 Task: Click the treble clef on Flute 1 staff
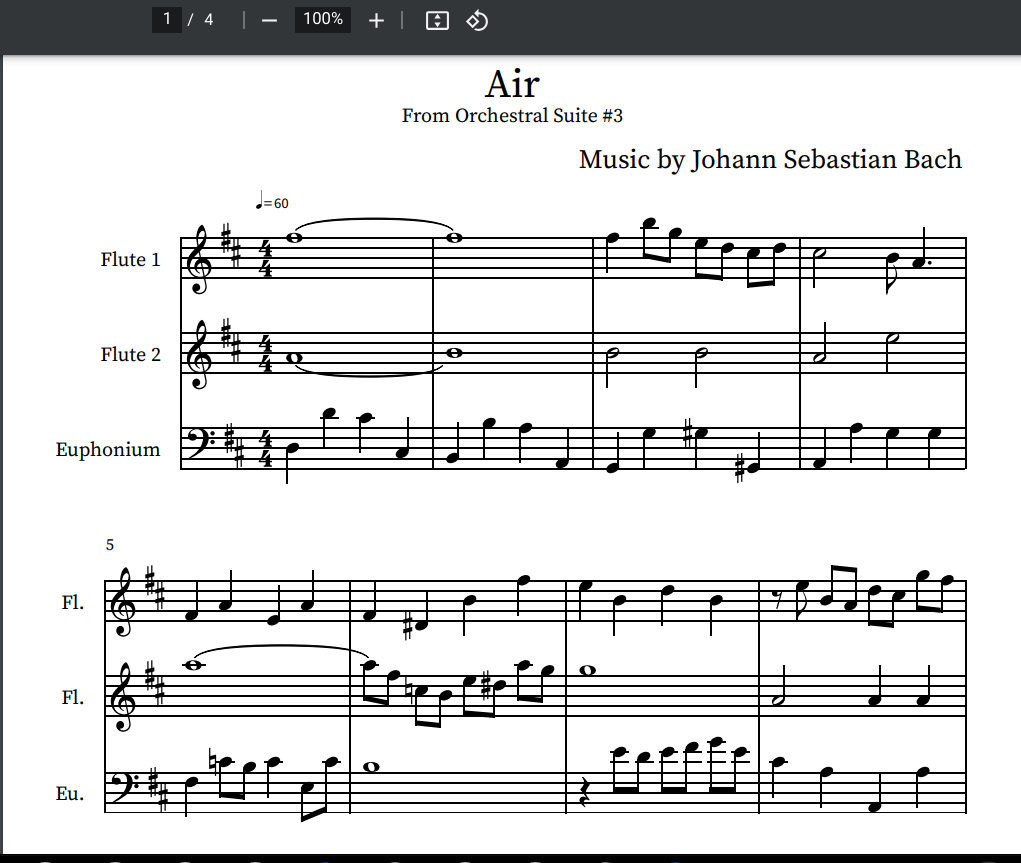point(200,260)
